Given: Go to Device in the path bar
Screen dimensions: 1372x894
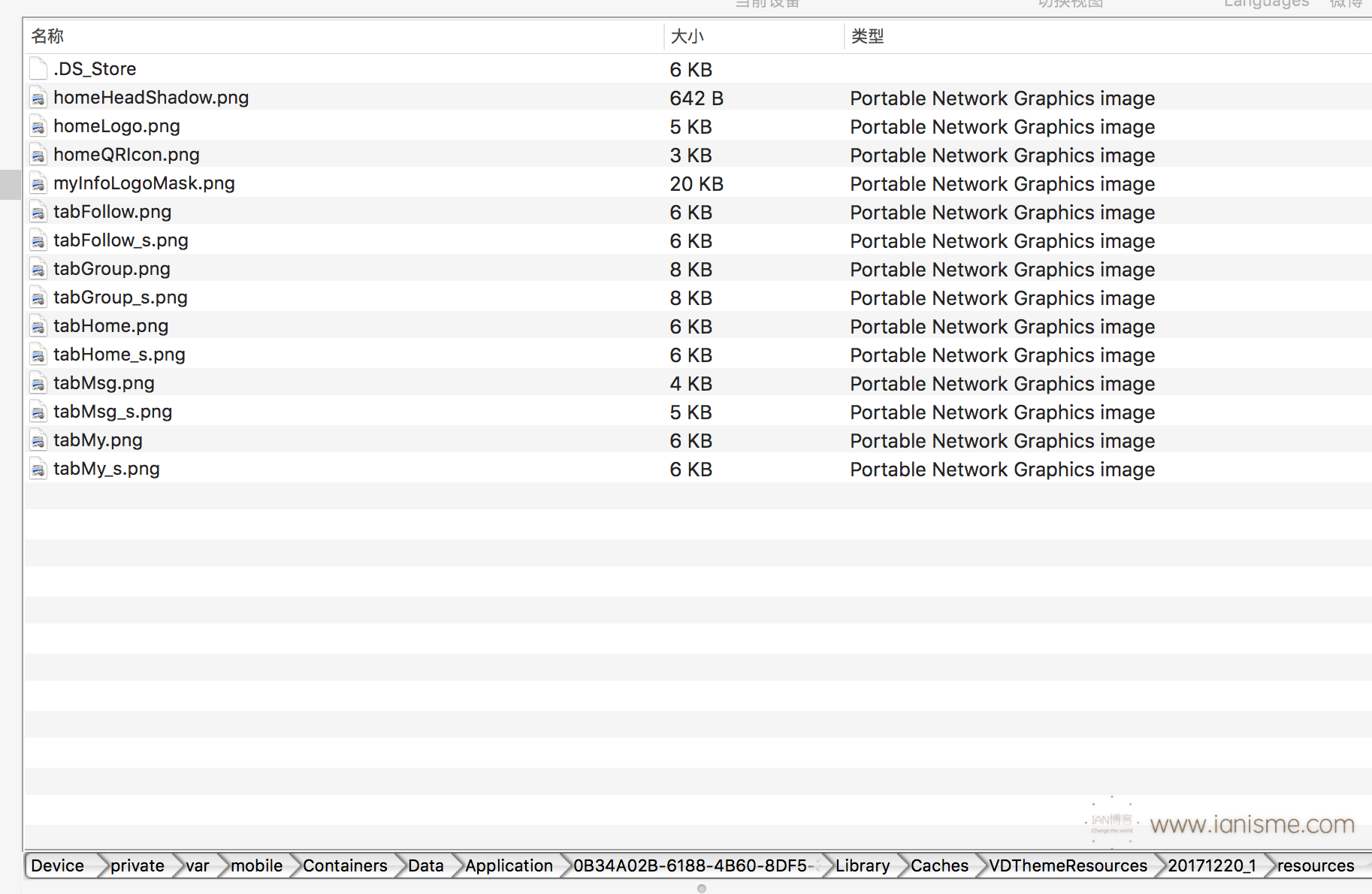Looking at the screenshot, I should point(58,865).
